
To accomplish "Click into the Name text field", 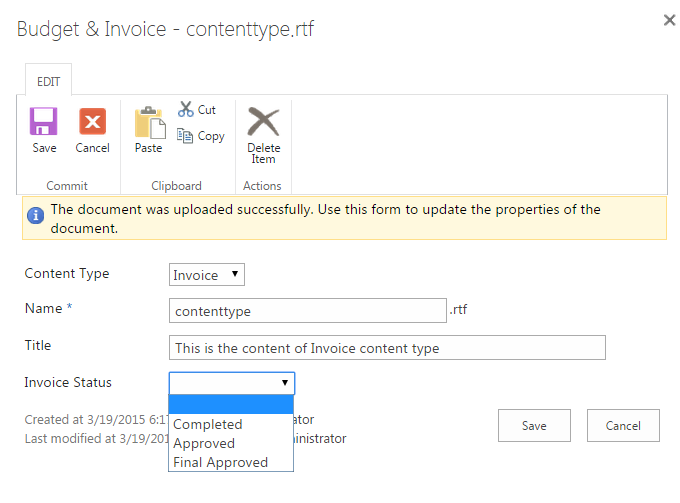I will (307, 310).
